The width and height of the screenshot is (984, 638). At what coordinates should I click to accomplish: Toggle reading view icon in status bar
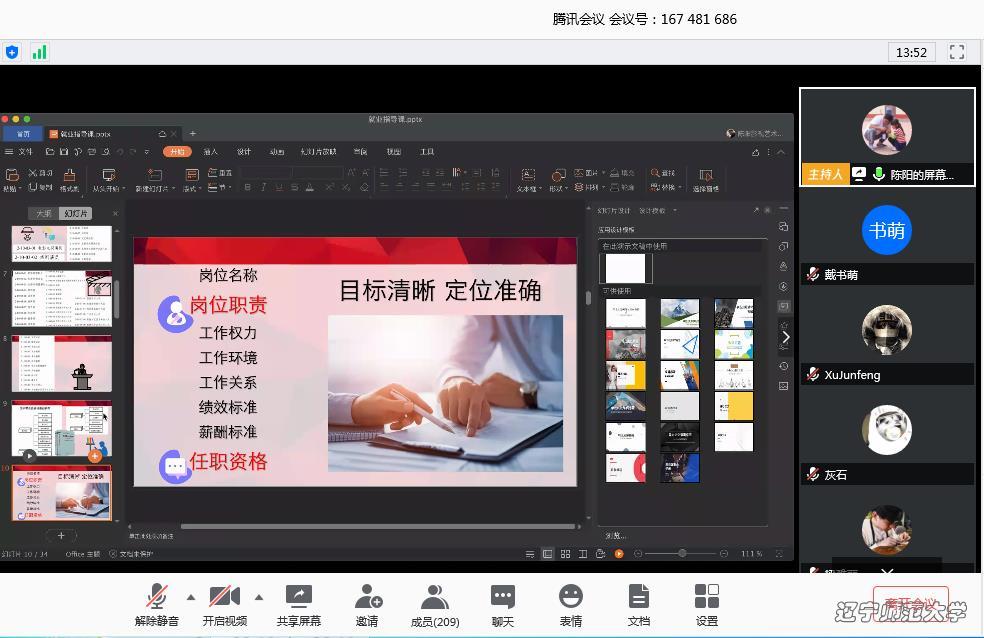tap(583, 554)
